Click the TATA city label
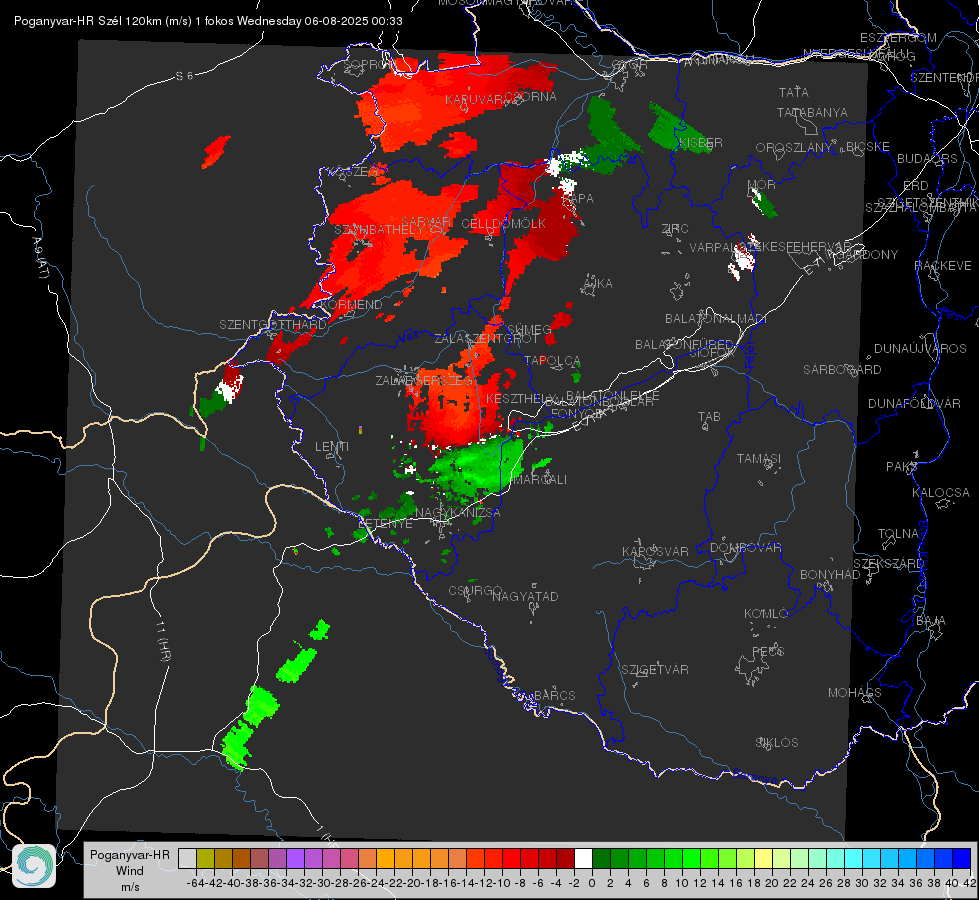 point(794,92)
